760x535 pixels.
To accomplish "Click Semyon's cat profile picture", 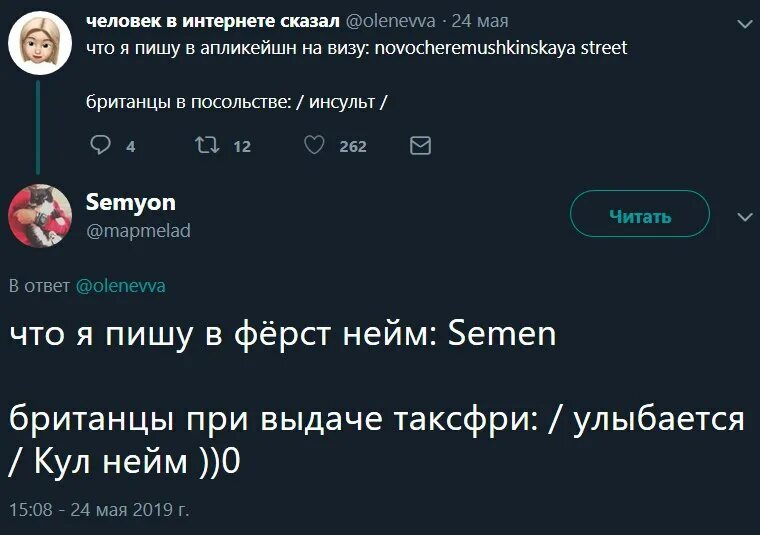I will [x=39, y=215].
